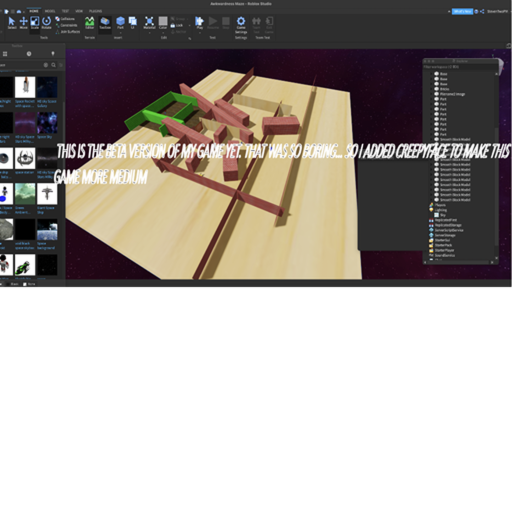This screenshot has width=512, height=512.
Task: Toggle the Join Surfaces option
Action: 68,32
